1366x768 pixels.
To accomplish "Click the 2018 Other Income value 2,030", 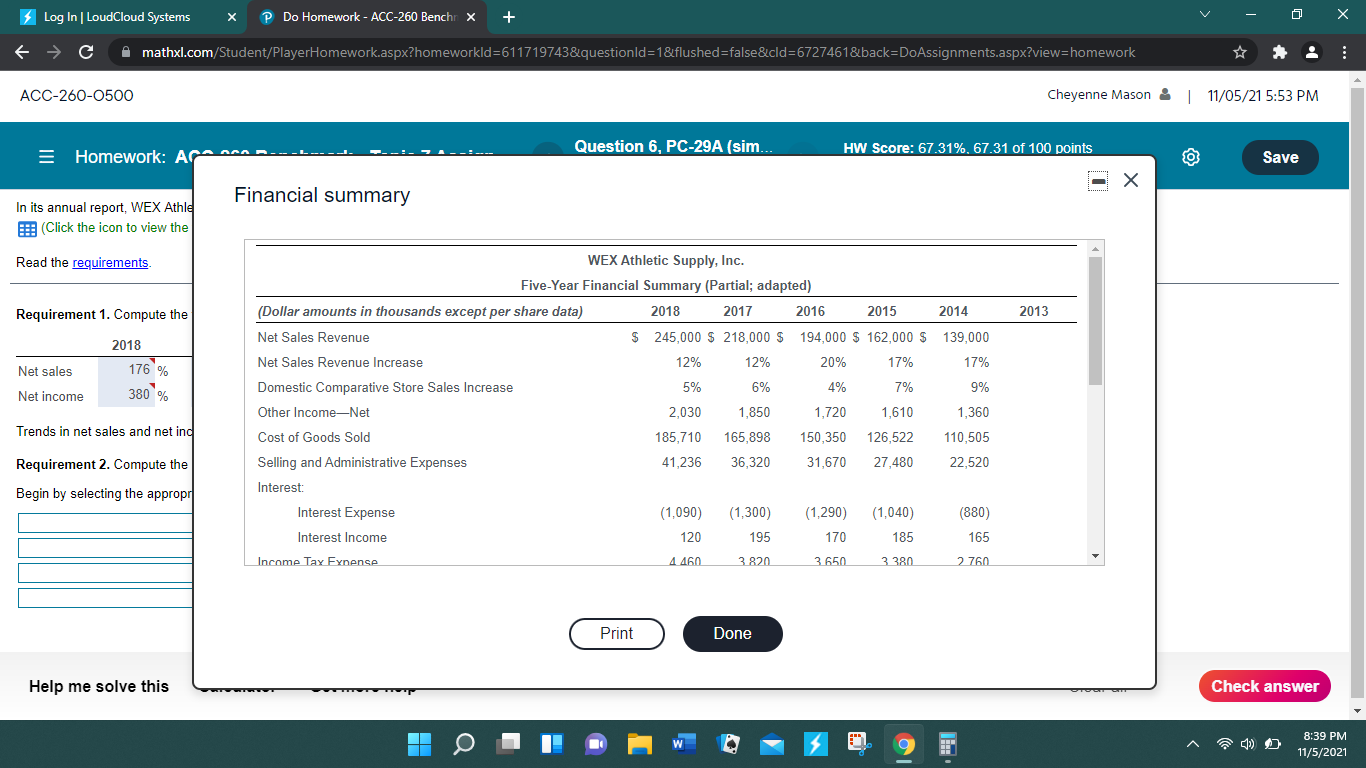I will point(685,412).
